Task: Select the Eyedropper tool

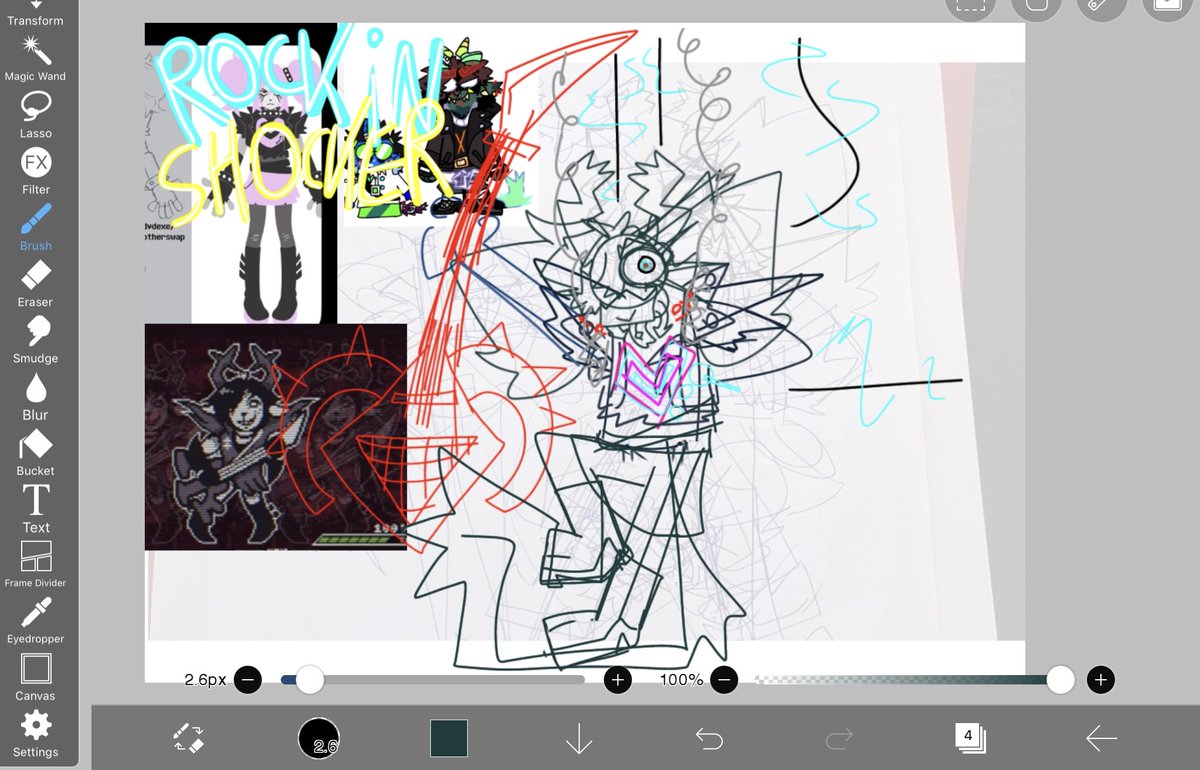Action: click(36, 621)
